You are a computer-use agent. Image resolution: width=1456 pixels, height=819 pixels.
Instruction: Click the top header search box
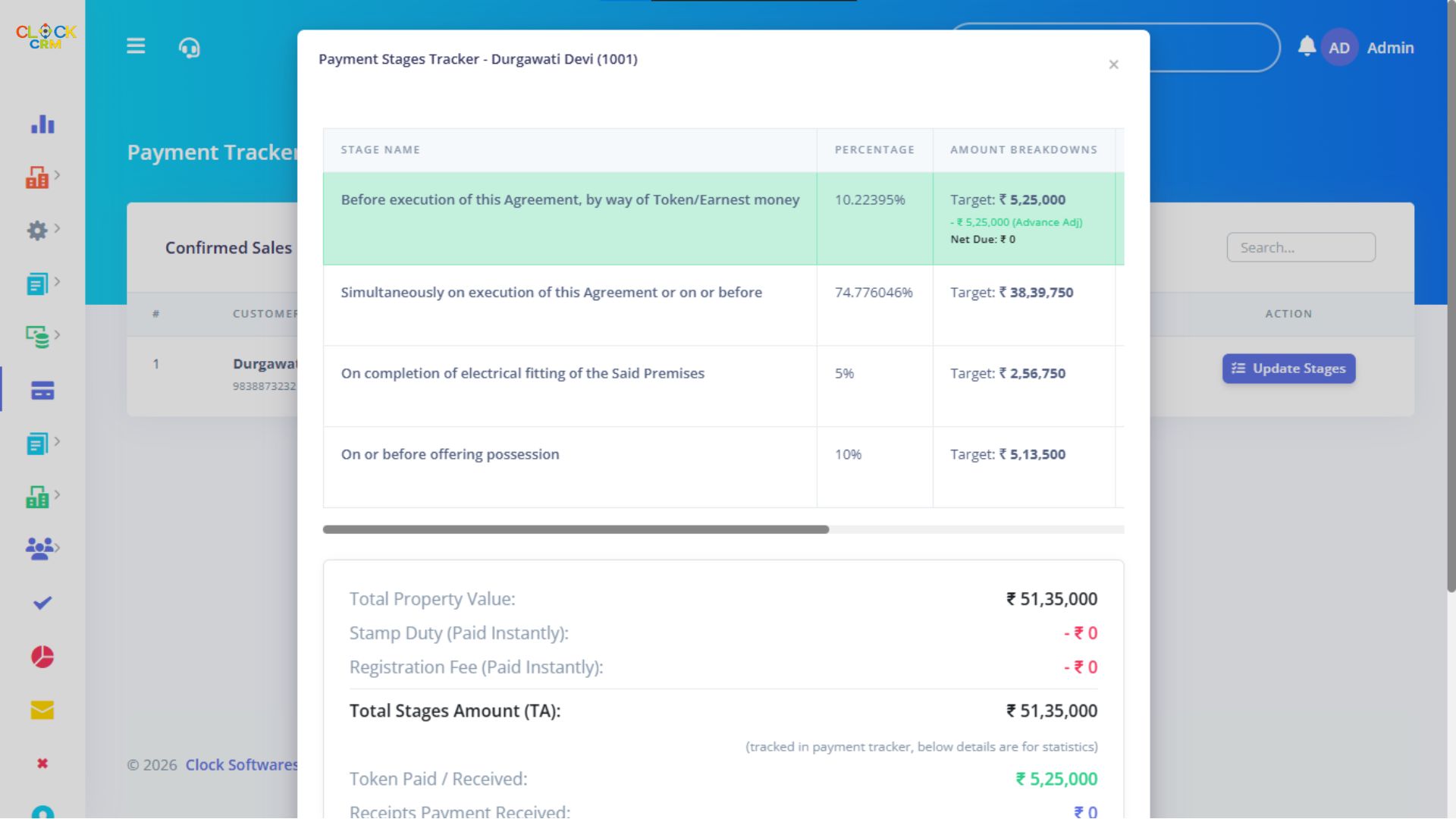click(1213, 47)
